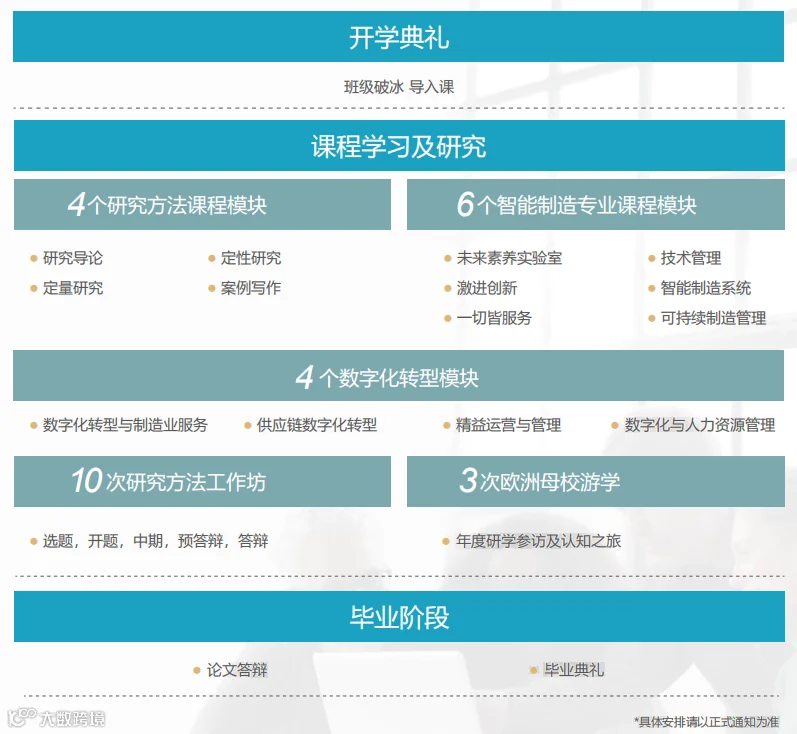Viewport: 797px width, 734px height.
Task: Click the 一切皆服务 course item
Action: tap(494, 318)
